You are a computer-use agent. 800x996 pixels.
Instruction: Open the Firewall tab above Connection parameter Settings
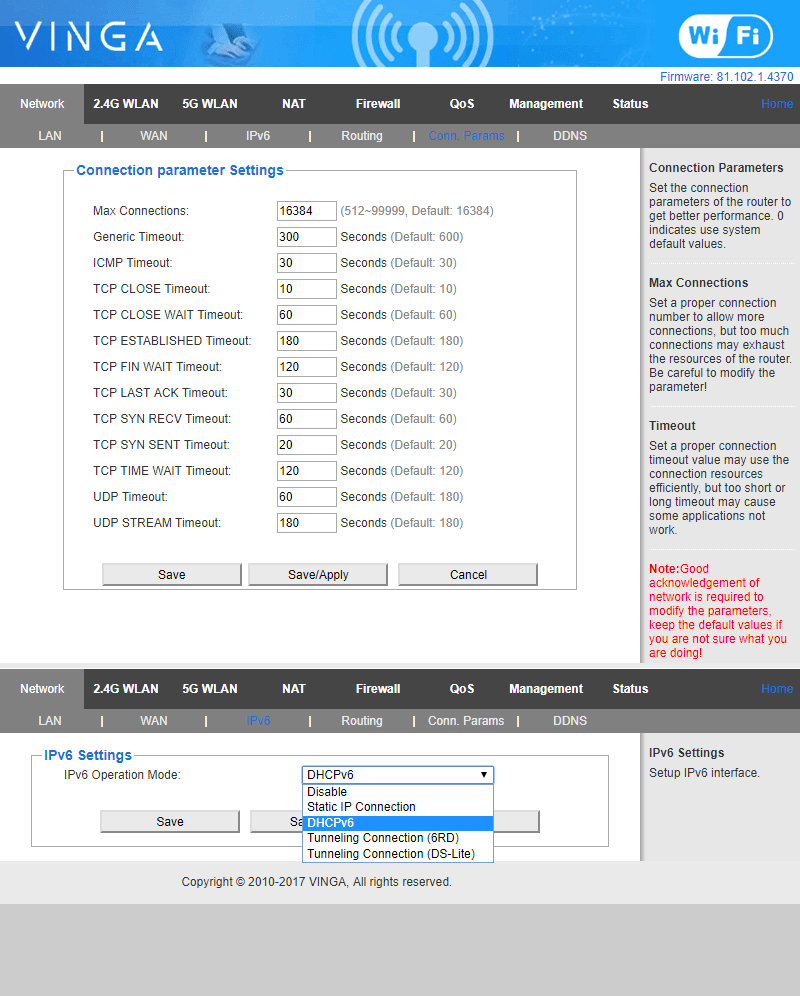[x=378, y=104]
